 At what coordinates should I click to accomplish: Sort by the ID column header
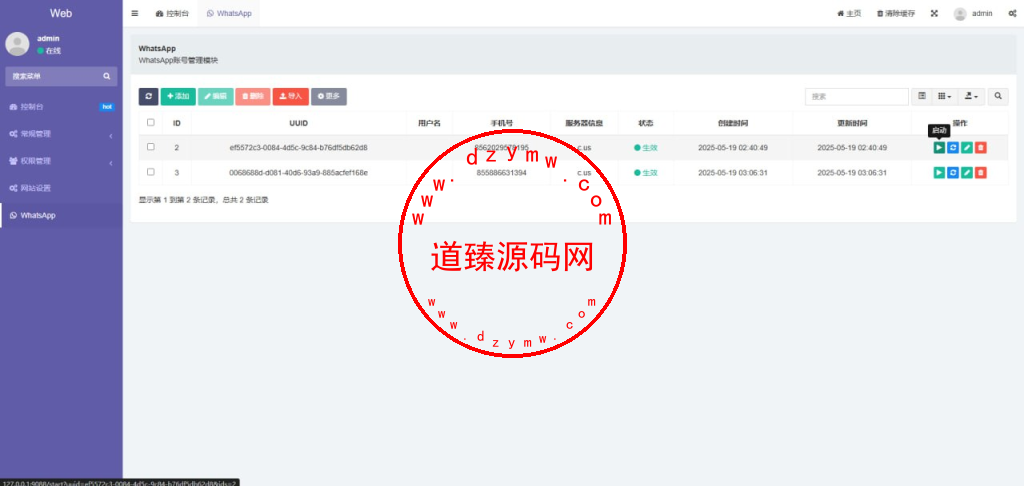(x=176, y=123)
